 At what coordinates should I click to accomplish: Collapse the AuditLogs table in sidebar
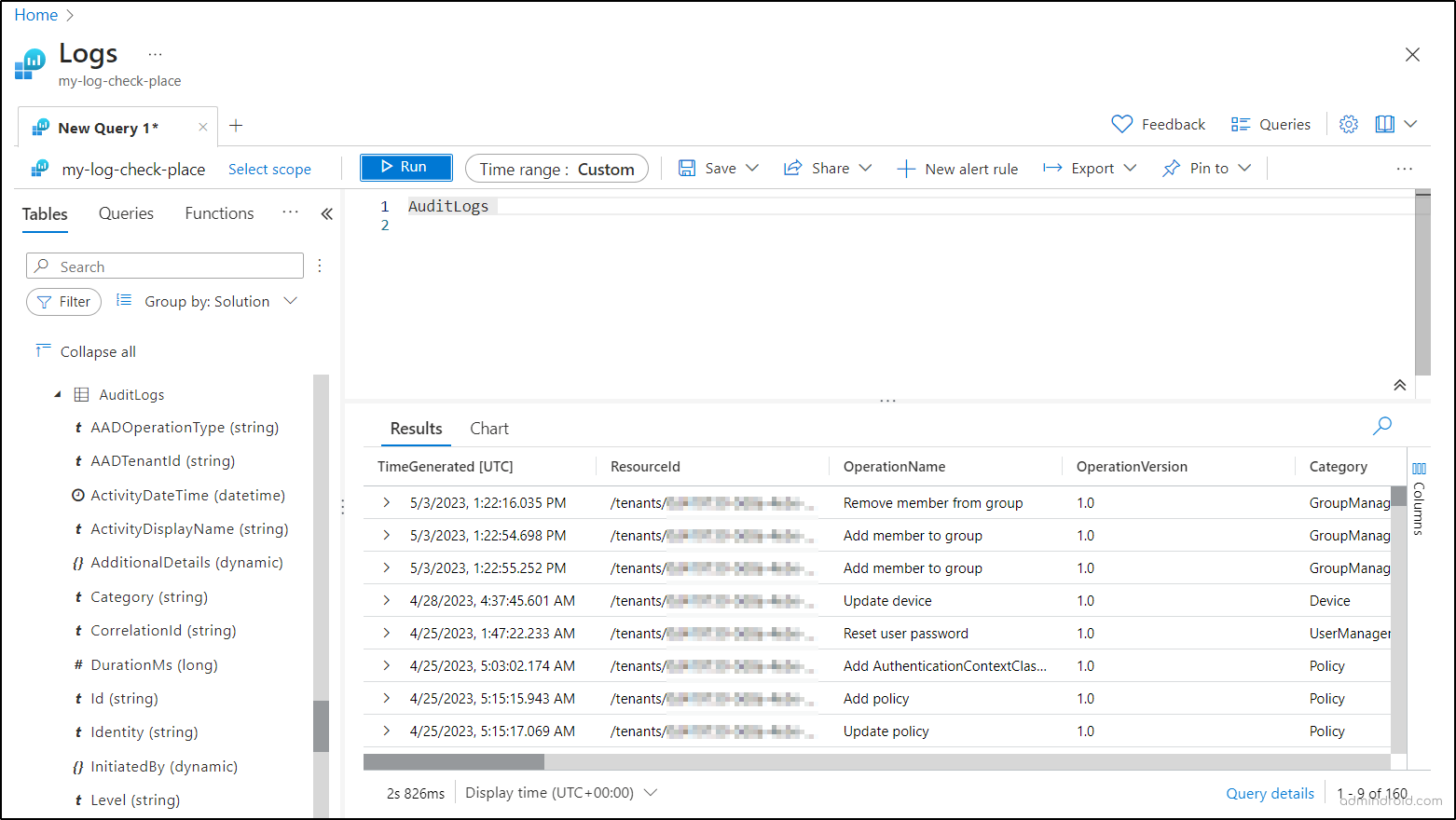coord(56,393)
